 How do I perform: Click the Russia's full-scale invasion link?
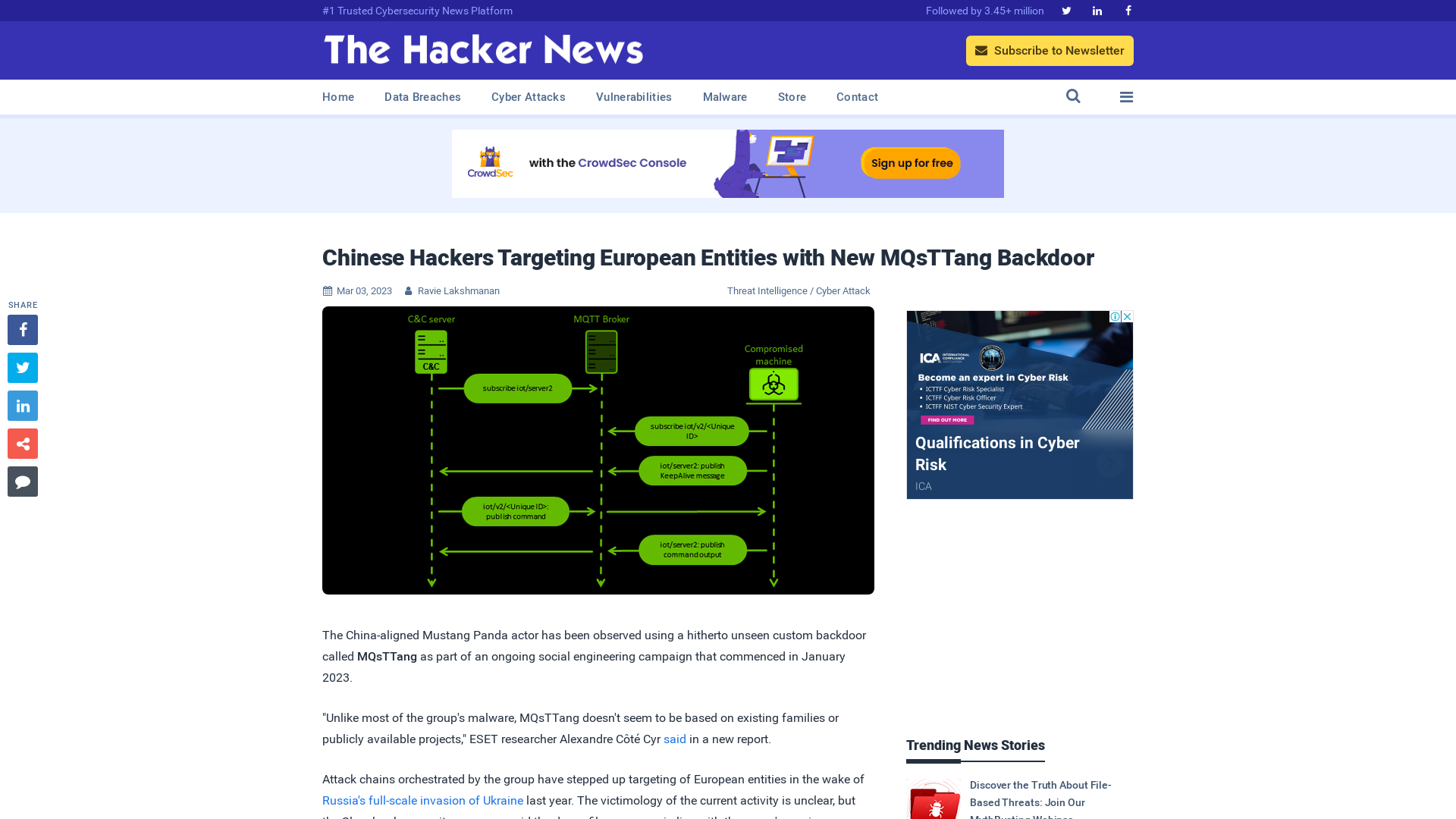(x=422, y=800)
